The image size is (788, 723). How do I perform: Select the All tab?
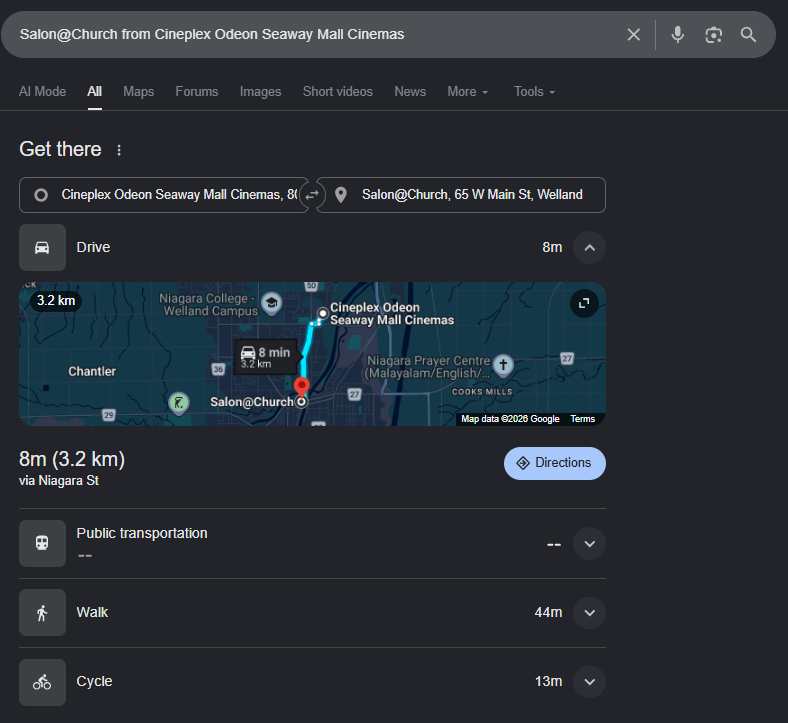click(94, 91)
